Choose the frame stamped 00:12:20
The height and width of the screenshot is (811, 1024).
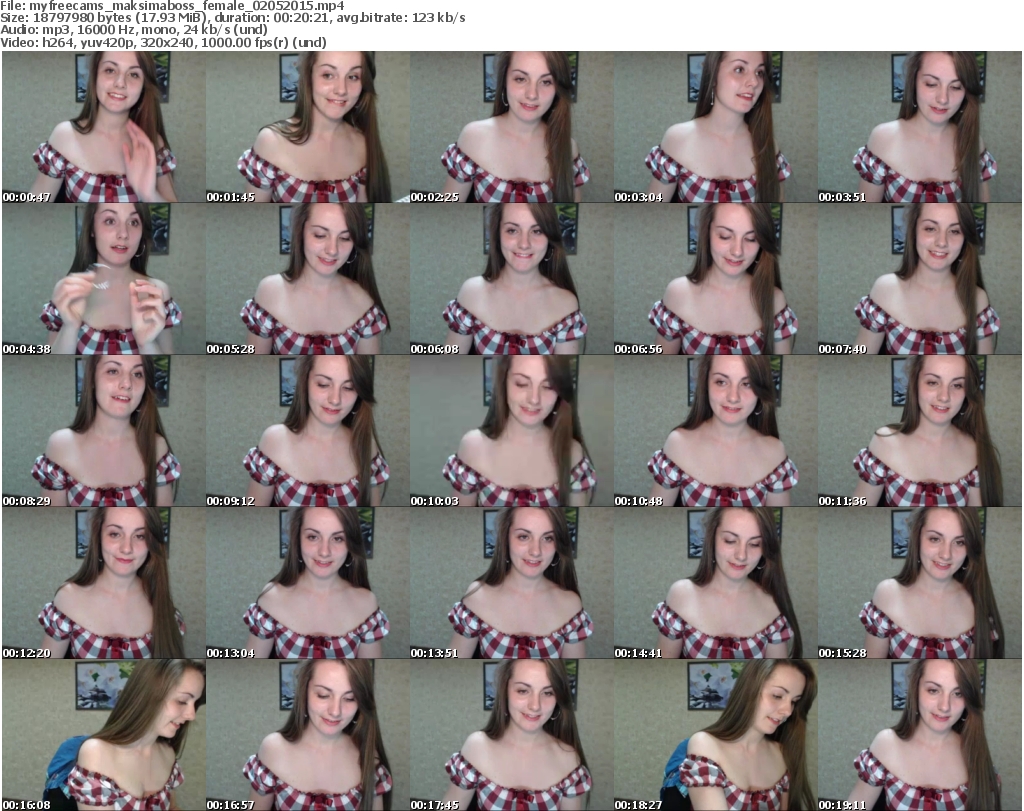104,583
